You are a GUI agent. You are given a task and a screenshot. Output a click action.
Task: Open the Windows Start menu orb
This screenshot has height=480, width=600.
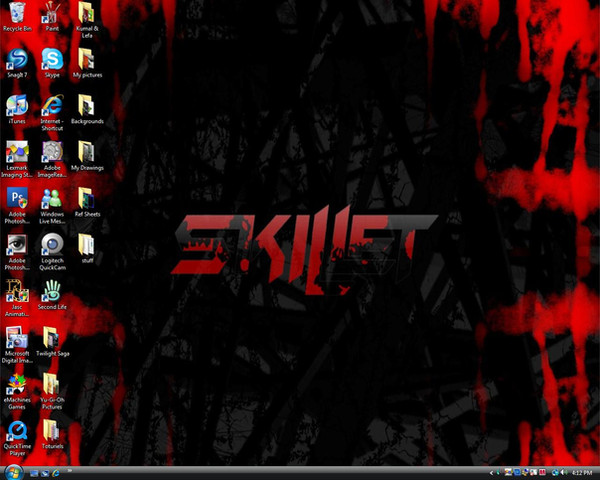14,473
